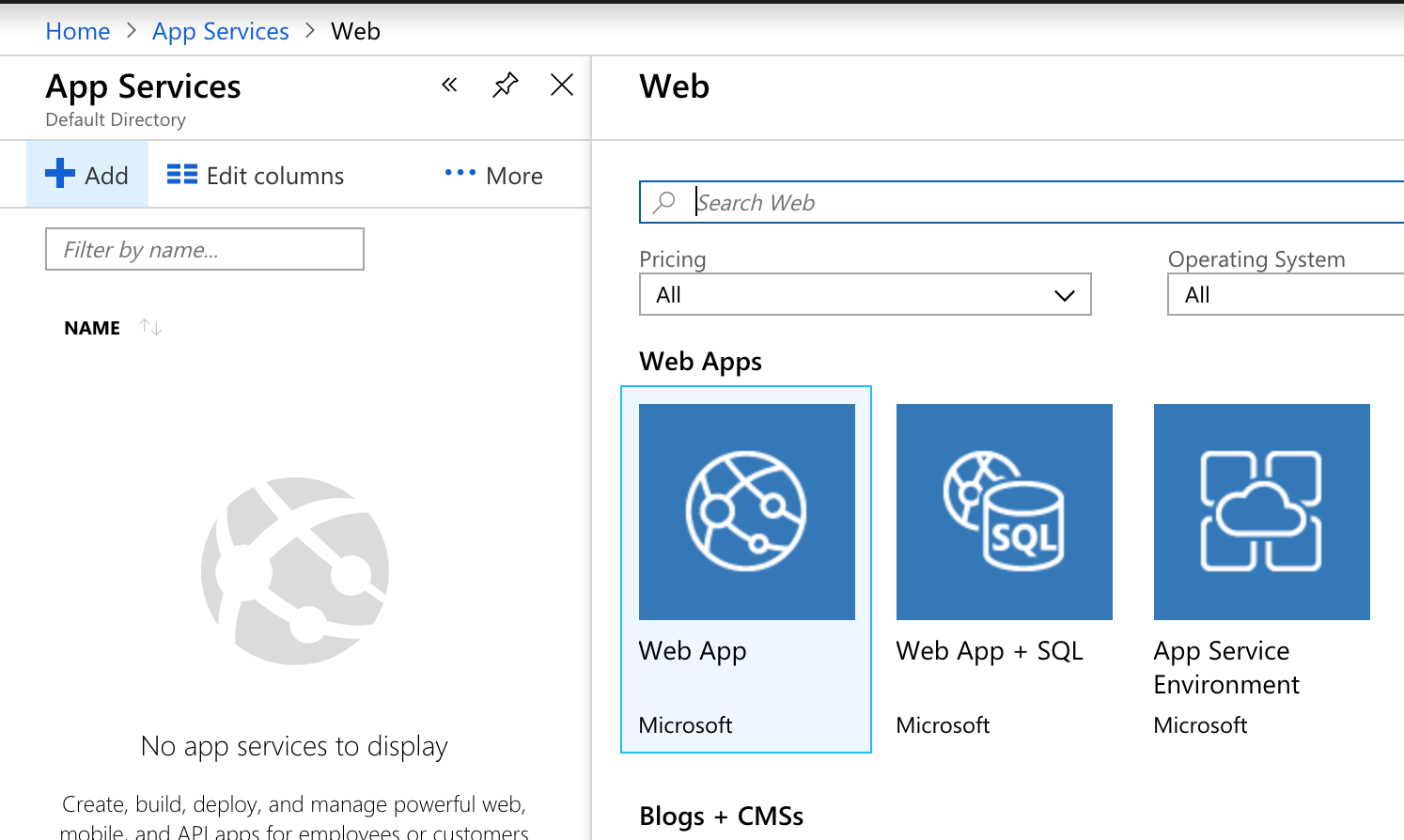
Task: Sort the list by NAME column arrows
Action: [x=150, y=327]
